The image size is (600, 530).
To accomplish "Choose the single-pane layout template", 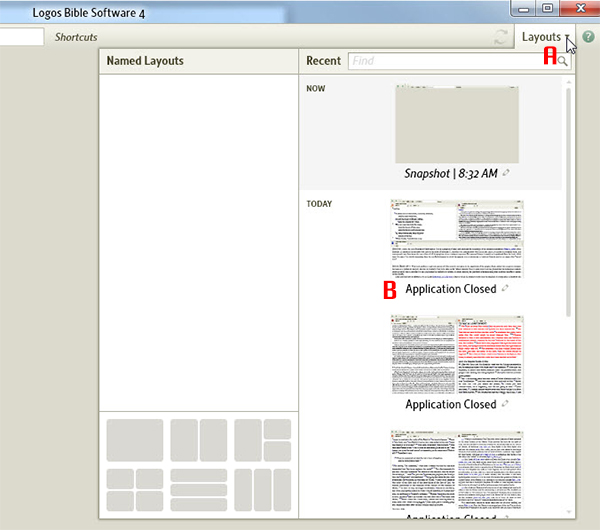I will (x=135, y=440).
